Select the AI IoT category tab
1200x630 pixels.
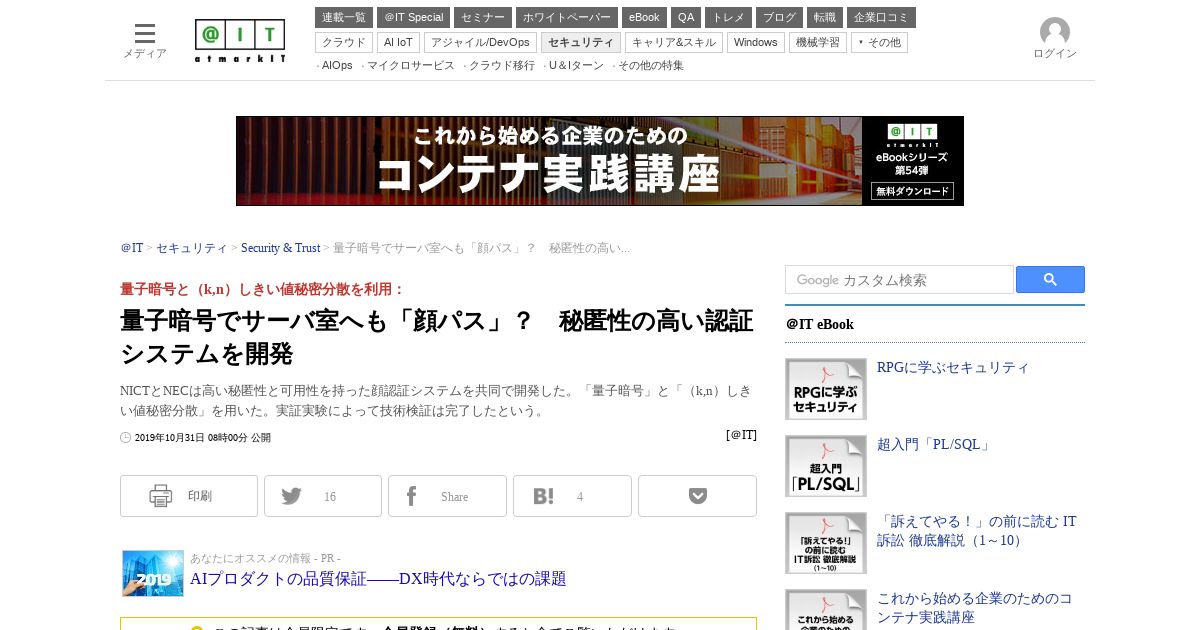click(x=398, y=42)
